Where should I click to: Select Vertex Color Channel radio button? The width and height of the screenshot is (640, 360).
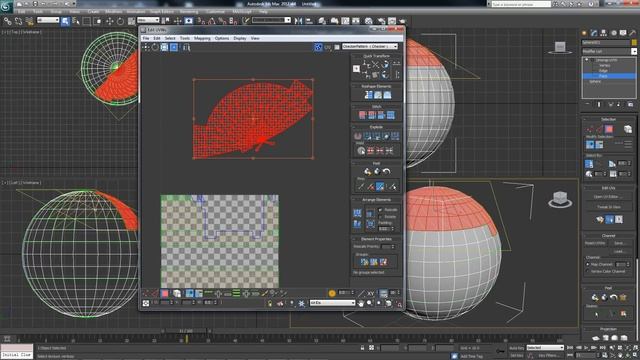588,271
